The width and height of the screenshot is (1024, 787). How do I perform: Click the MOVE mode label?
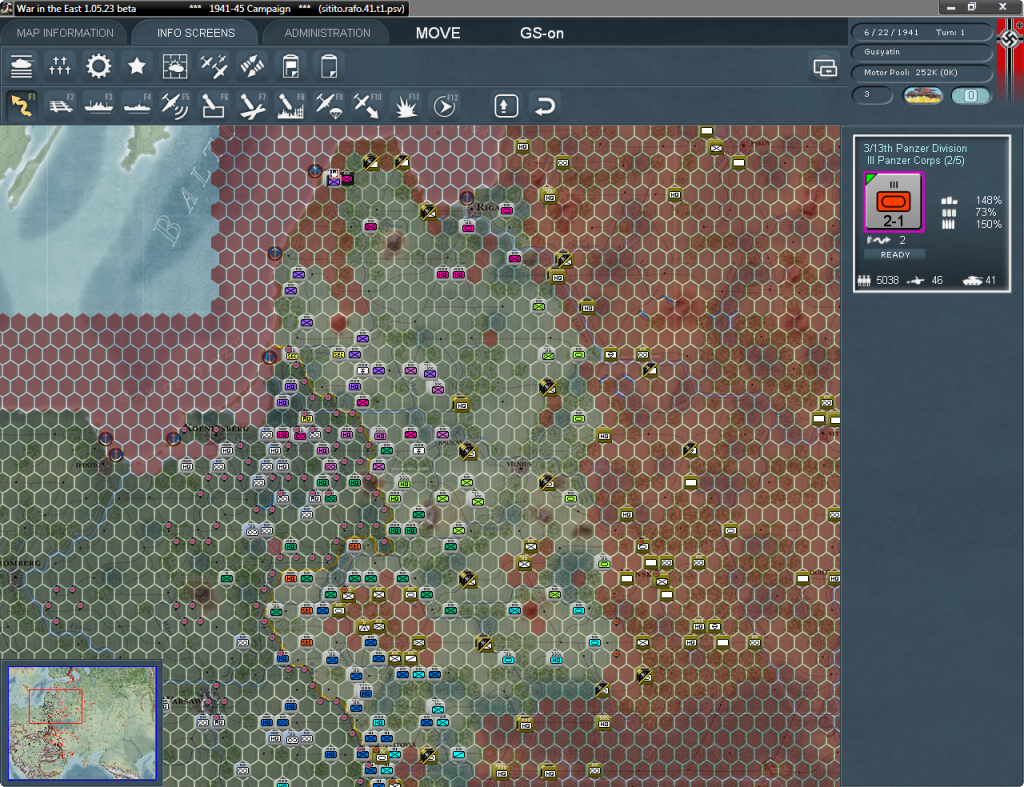tap(438, 33)
